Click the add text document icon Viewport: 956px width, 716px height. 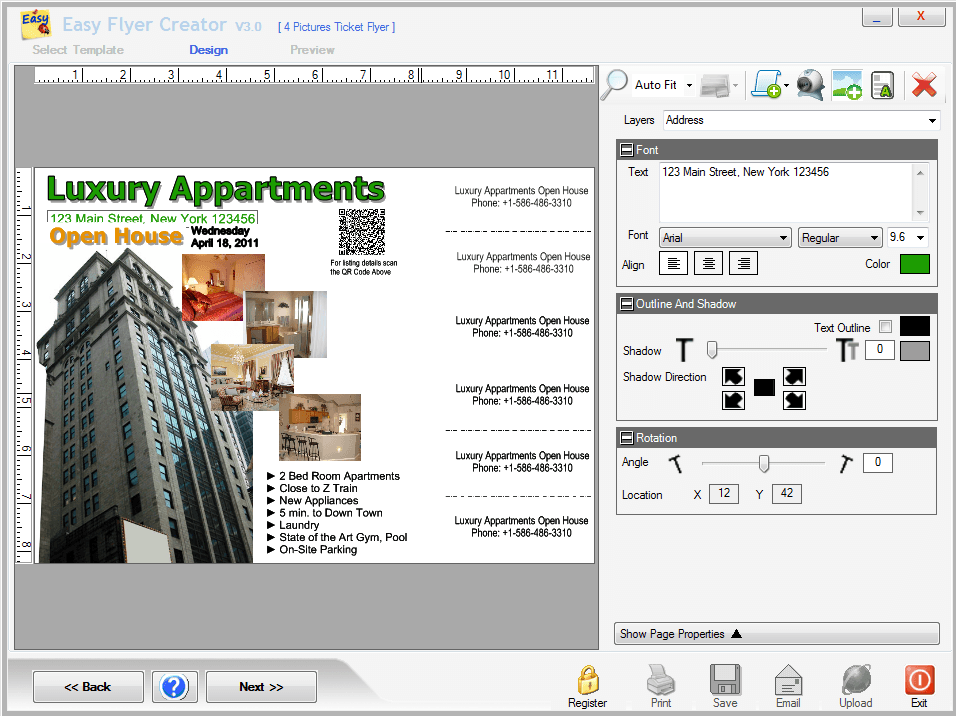click(882, 85)
